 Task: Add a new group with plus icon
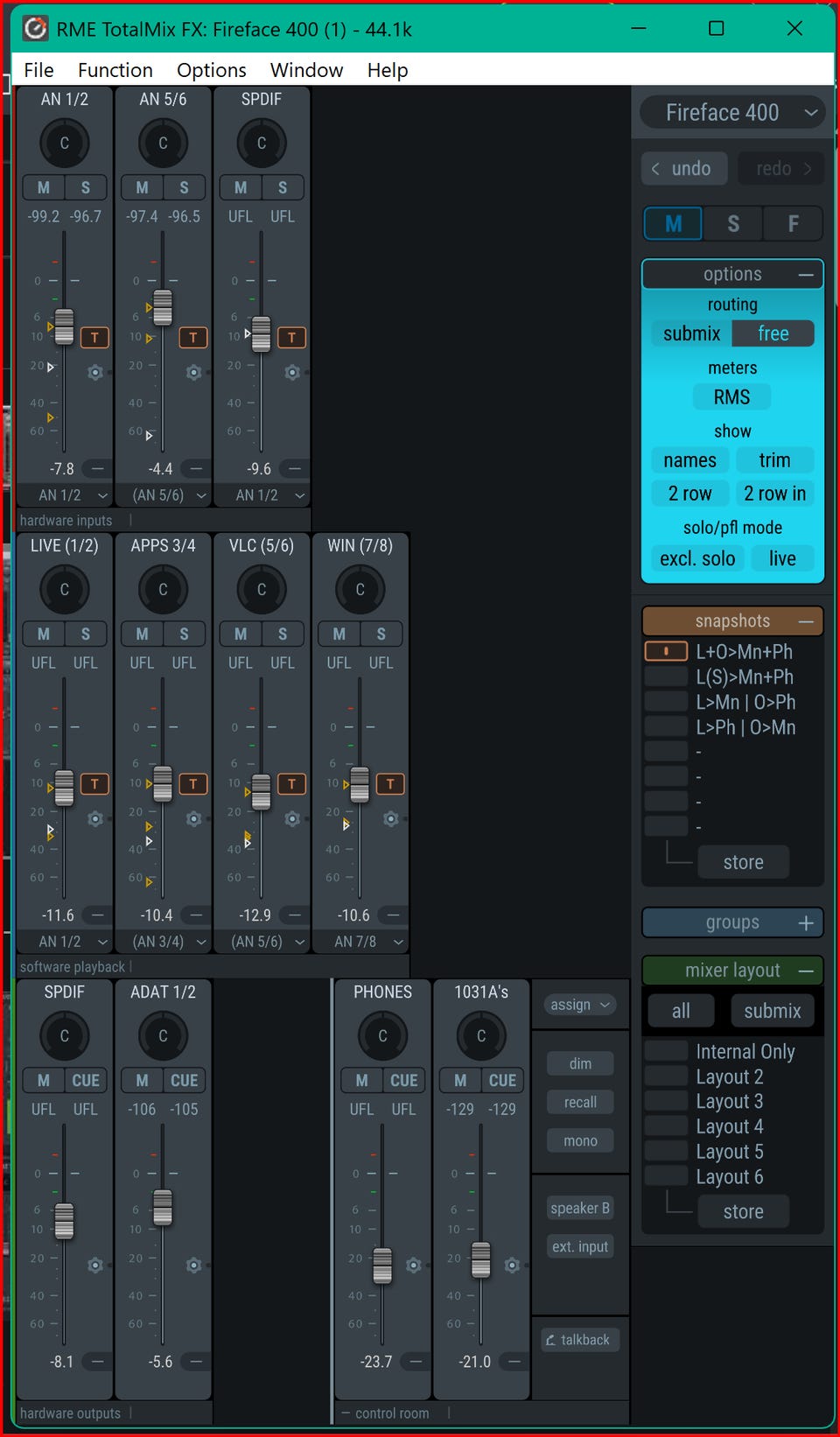pos(806,923)
